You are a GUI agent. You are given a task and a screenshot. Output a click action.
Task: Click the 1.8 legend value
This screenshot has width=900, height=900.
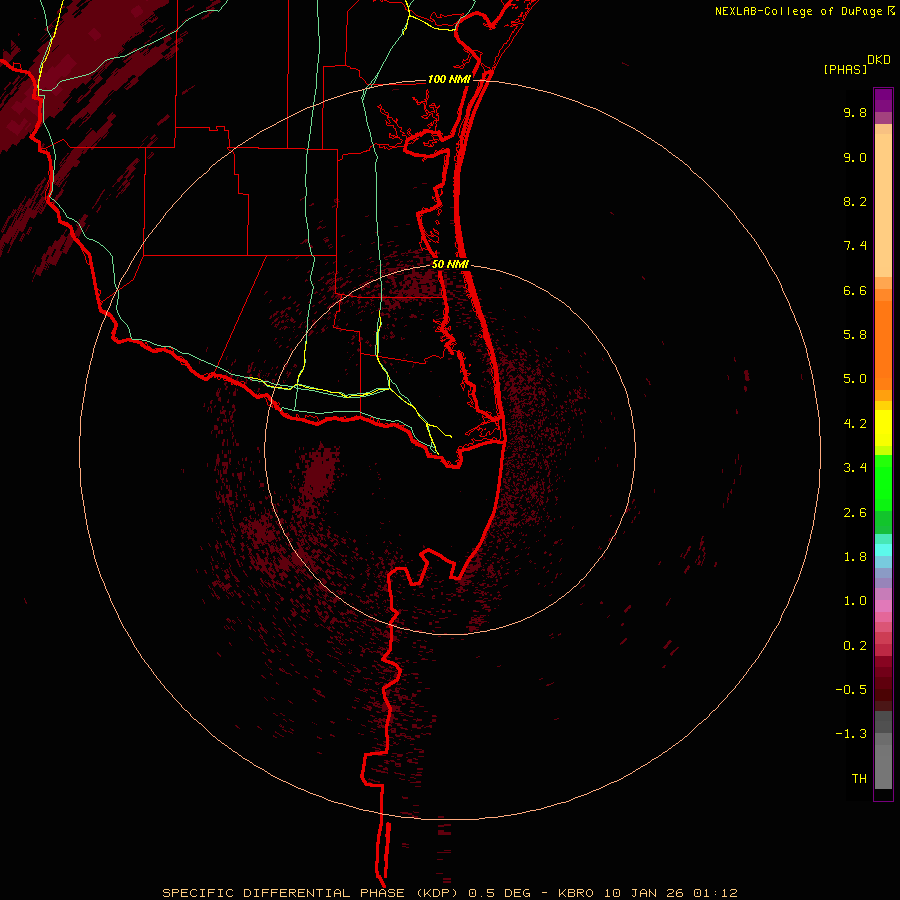[855, 557]
